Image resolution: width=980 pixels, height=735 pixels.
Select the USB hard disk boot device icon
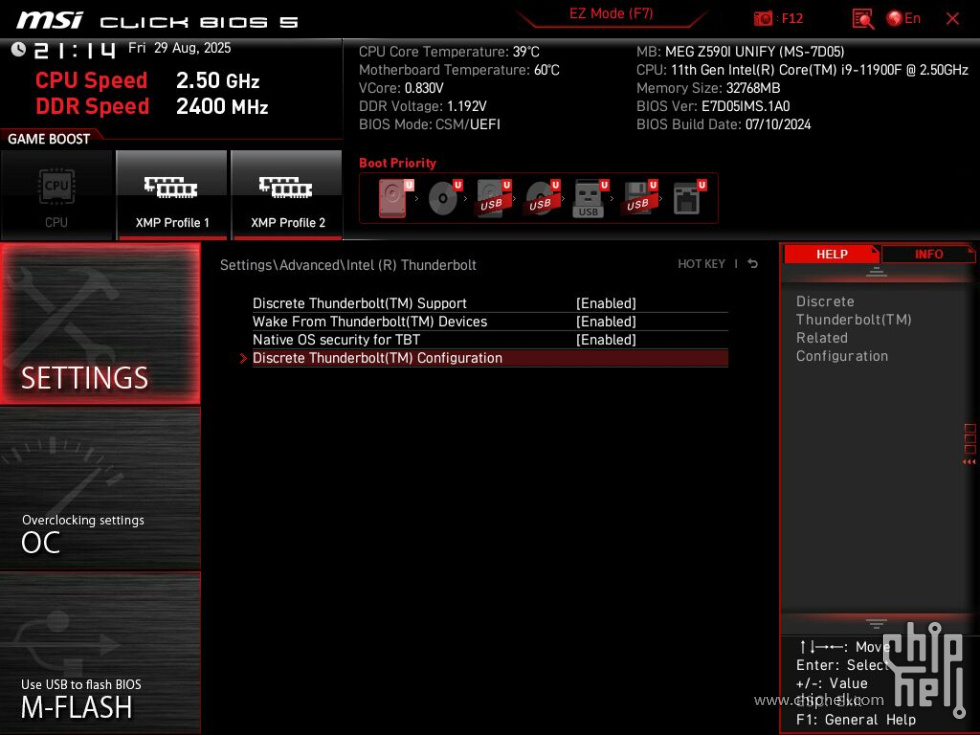(x=493, y=198)
